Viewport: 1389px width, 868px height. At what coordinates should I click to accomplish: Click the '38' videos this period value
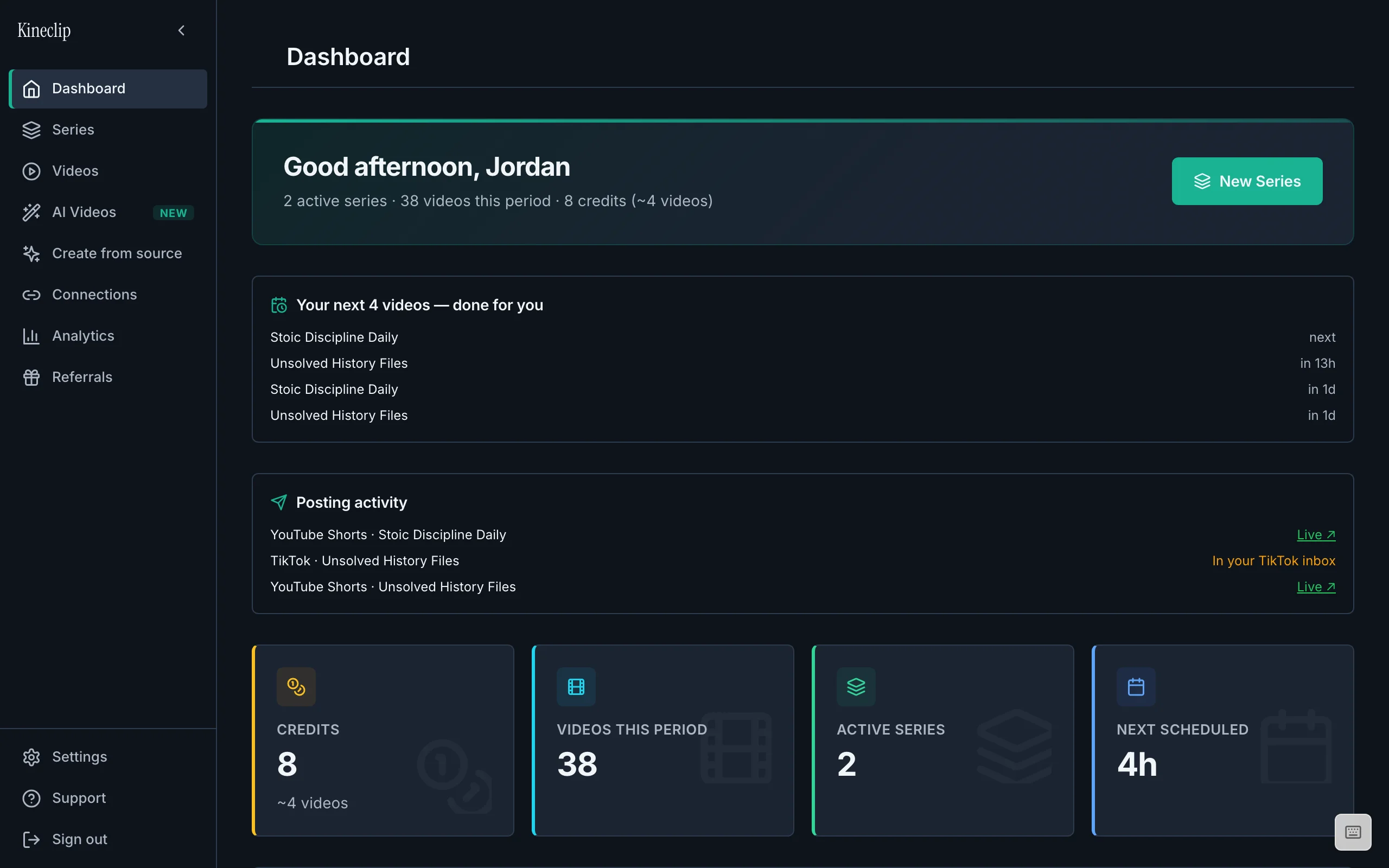pyautogui.click(x=577, y=764)
